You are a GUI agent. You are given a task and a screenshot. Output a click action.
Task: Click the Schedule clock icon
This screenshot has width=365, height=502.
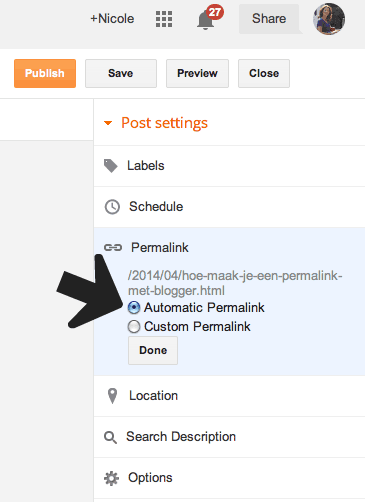(x=112, y=207)
